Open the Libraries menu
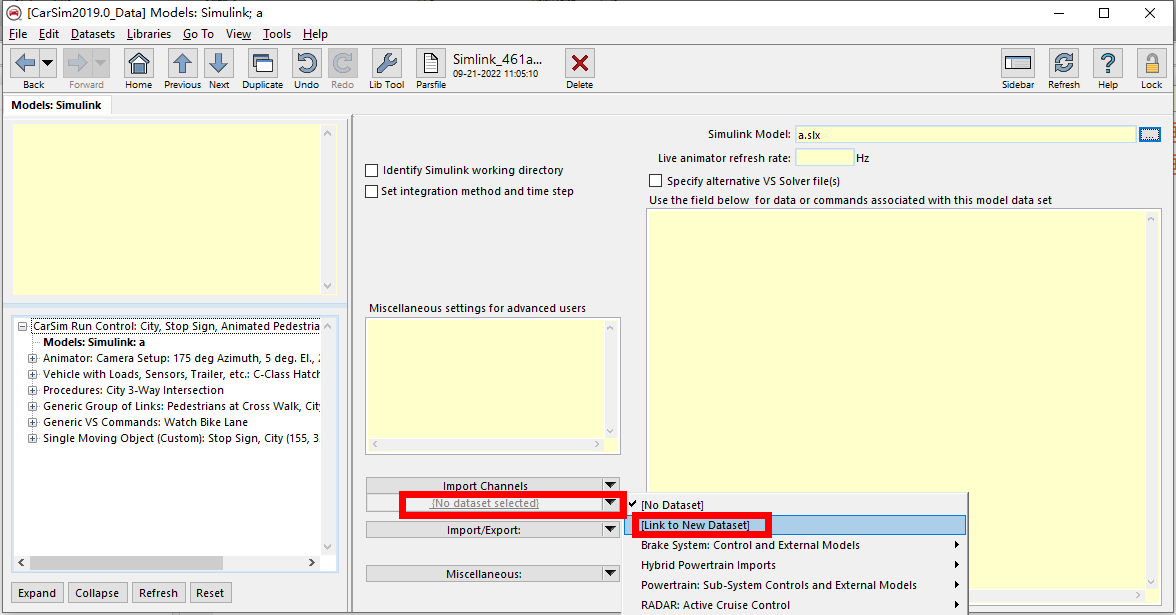This screenshot has height=615, width=1176. pos(148,34)
